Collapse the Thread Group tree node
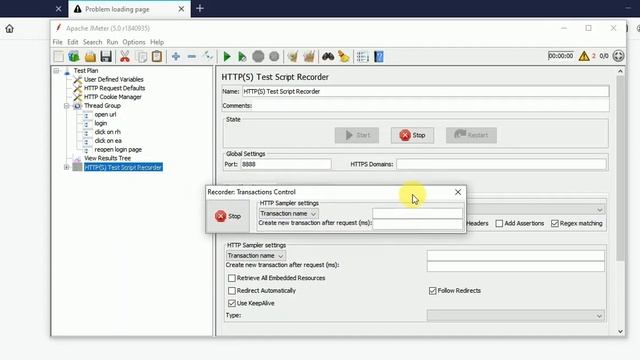This screenshot has height=360, width=640. pyautogui.click(x=67, y=106)
